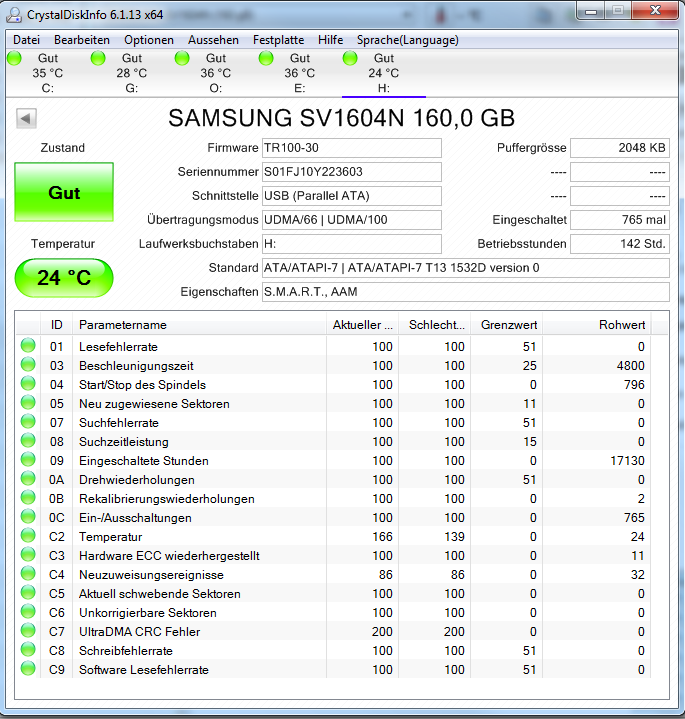Click status icon for Rekalibrierungswiederholungen
This screenshot has width=685, height=719.
click(x=28, y=497)
